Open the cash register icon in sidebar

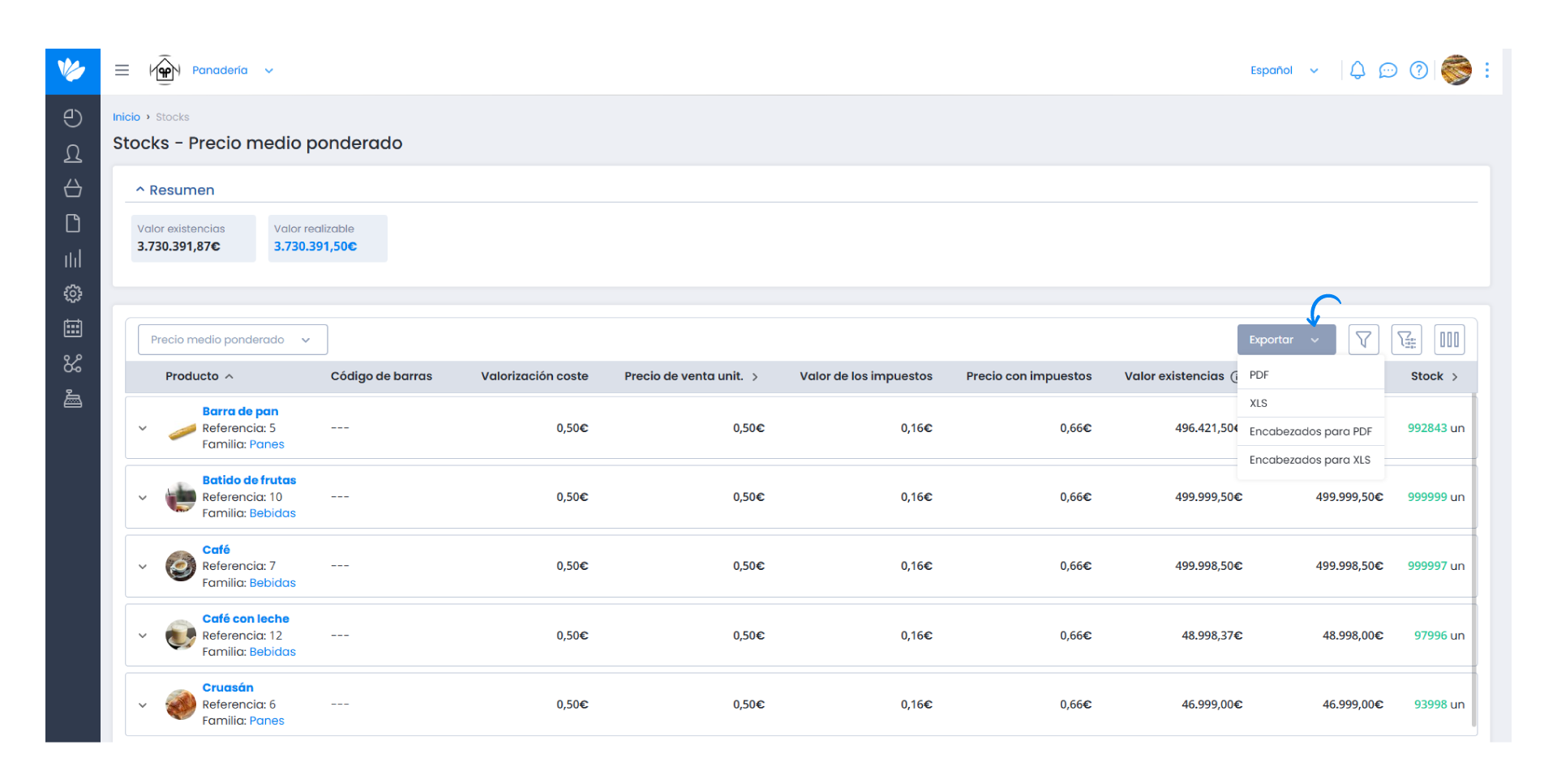pyautogui.click(x=73, y=399)
